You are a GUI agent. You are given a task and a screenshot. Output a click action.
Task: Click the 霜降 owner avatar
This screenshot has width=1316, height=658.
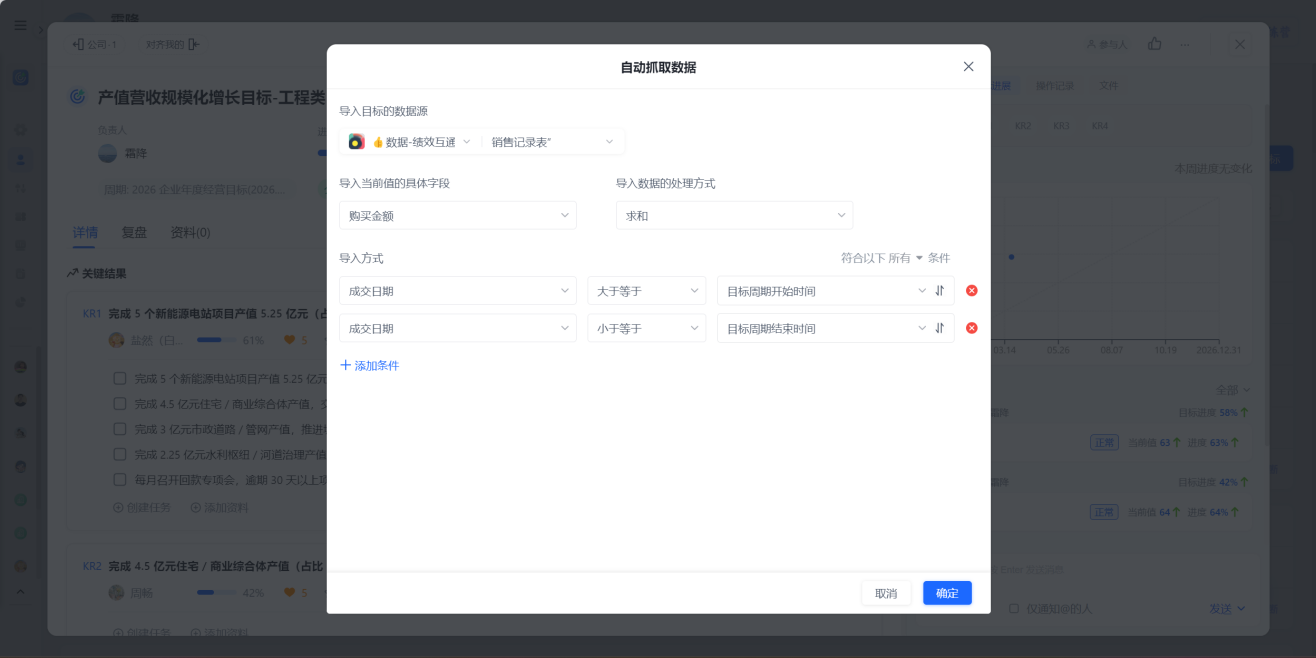click(107, 153)
